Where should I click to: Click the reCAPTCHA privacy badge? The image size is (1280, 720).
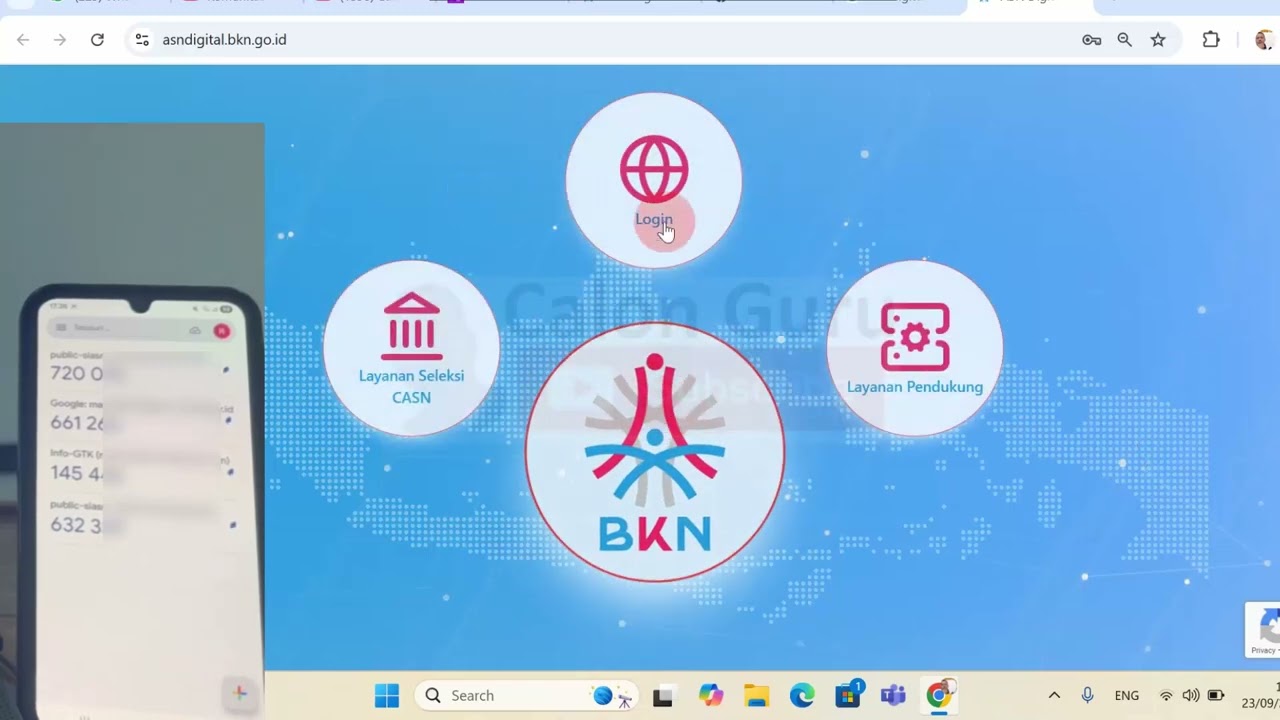pyautogui.click(x=1263, y=630)
